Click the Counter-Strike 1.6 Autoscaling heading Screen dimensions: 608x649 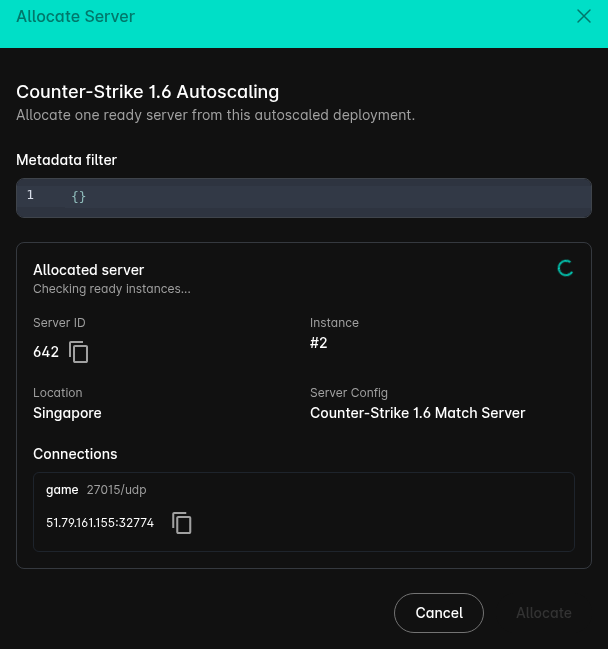[x=147, y=92]
